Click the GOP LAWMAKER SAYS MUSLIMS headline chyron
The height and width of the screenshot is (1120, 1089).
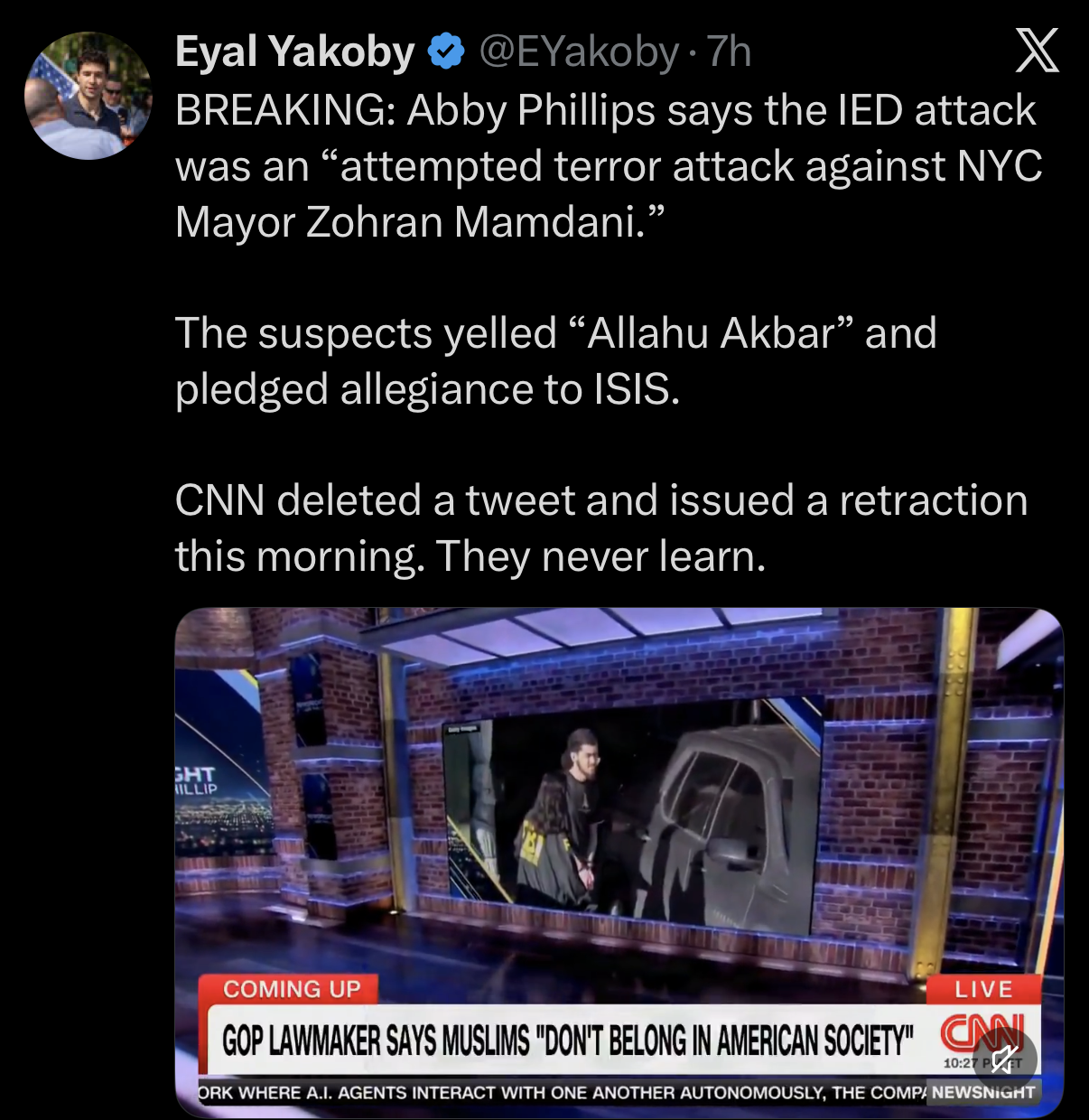pos(568,1041)
